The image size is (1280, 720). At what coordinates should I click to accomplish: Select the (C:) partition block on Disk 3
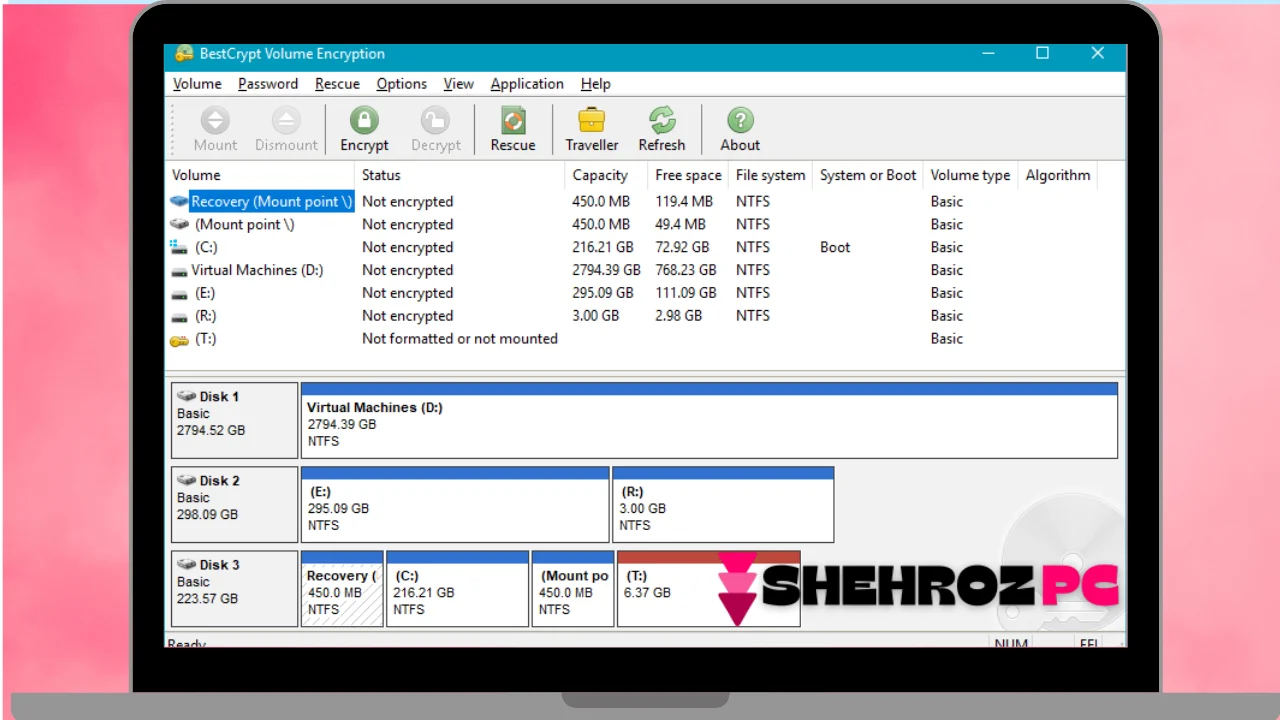pyautogui.click(x=457, y=588)
